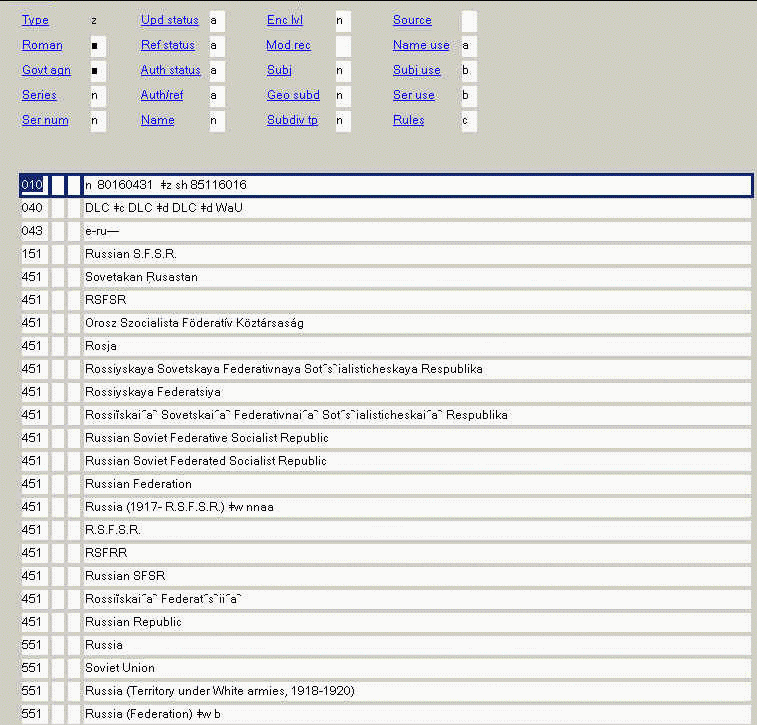Select the "Source" fixed field link
The image size is (757, 725).
tap(412, 20)
